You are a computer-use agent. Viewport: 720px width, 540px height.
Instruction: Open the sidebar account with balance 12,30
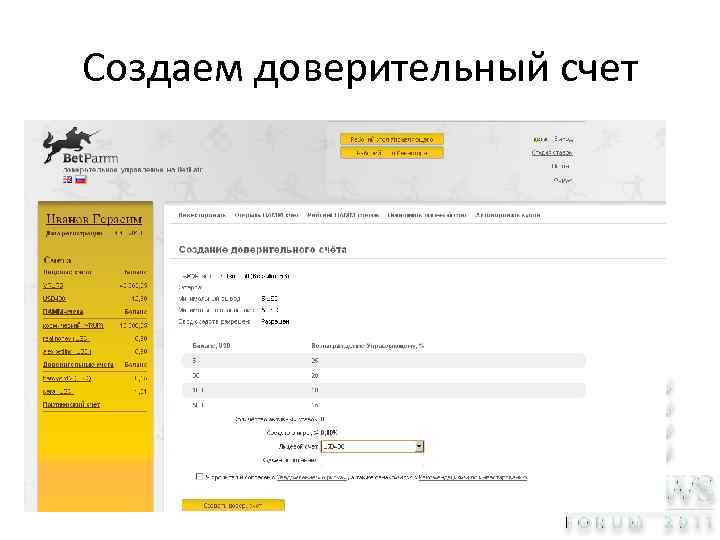point(54,298)
